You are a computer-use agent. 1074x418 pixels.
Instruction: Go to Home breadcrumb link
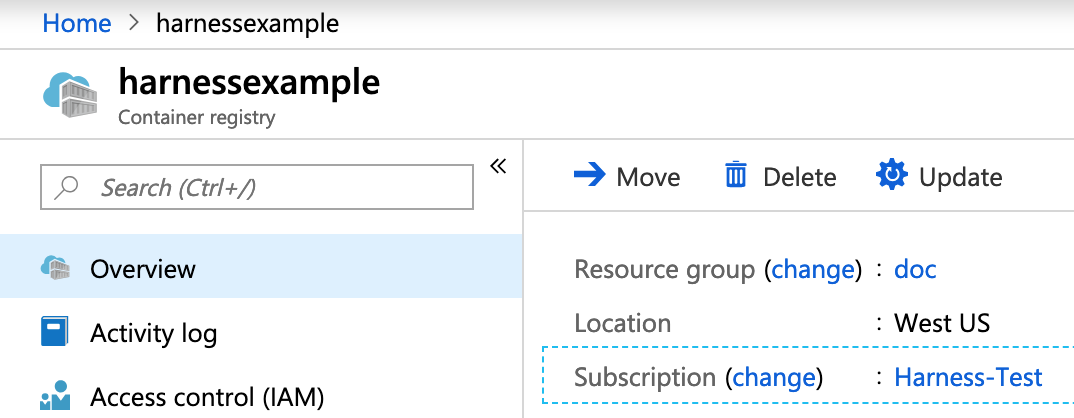[77, 23]
